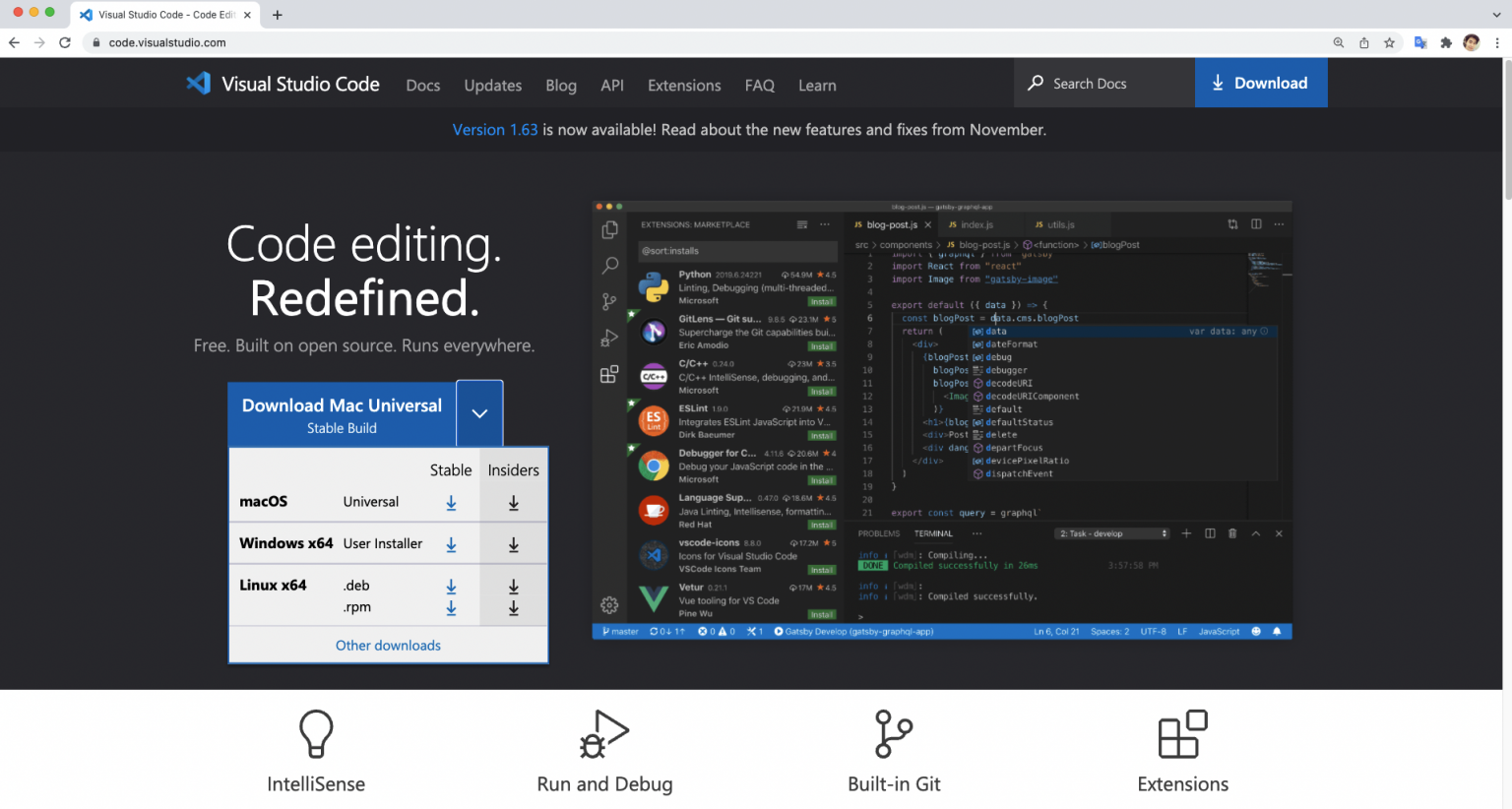The width and height of the screenshot is (1512, 809).
Task: Click the blue Download button in header
Action: (1260, 83)
